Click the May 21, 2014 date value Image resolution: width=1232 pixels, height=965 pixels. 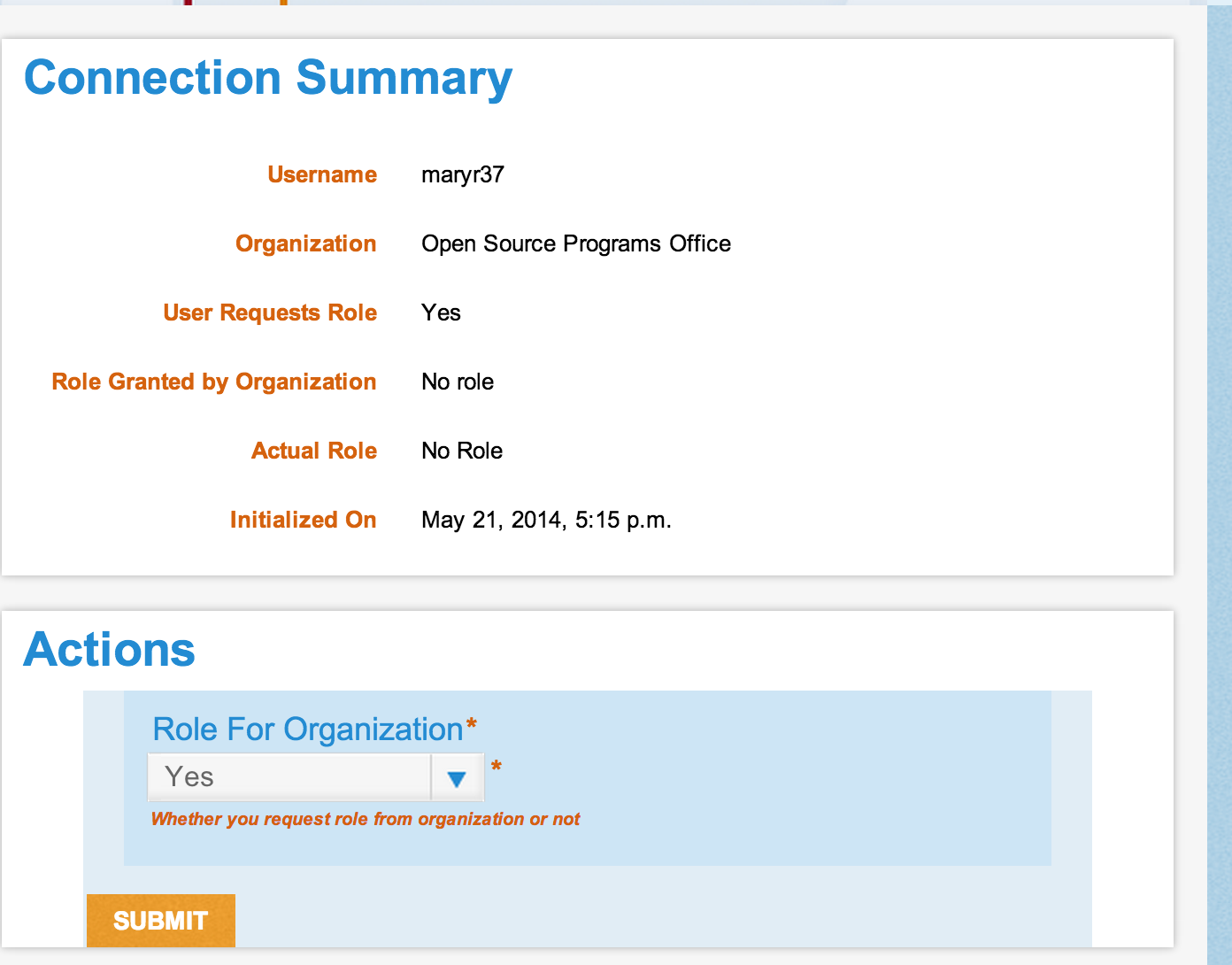click(546, 520)
